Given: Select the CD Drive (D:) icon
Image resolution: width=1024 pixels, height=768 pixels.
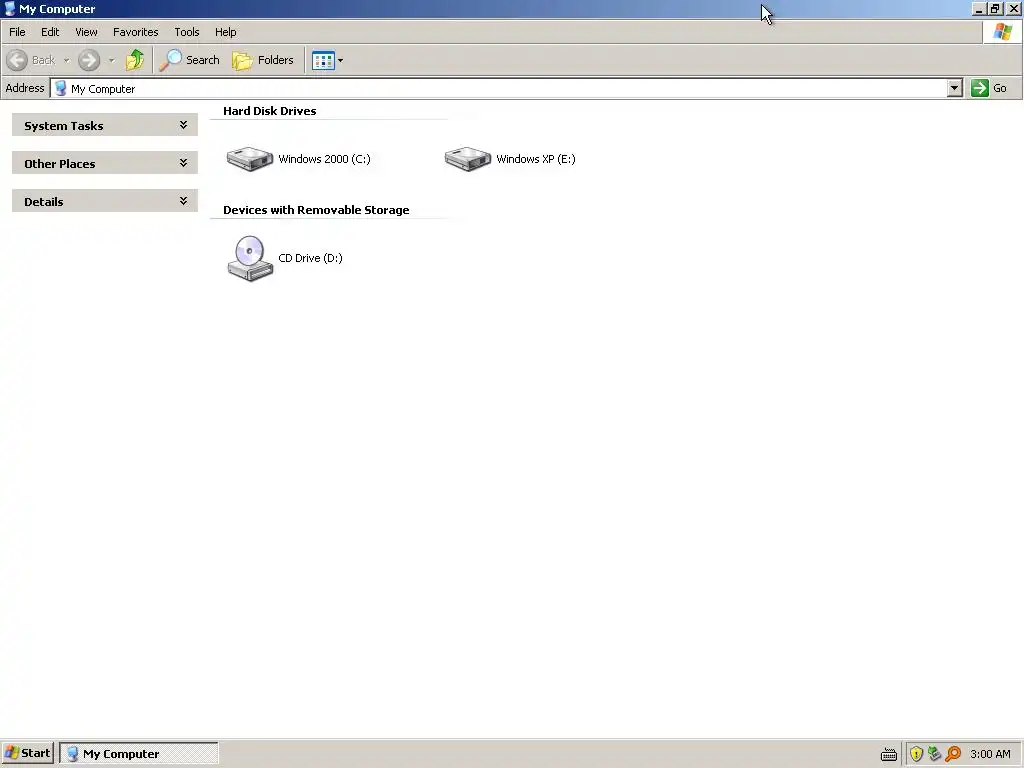Looking at the screenshot, I should [250, 259].
